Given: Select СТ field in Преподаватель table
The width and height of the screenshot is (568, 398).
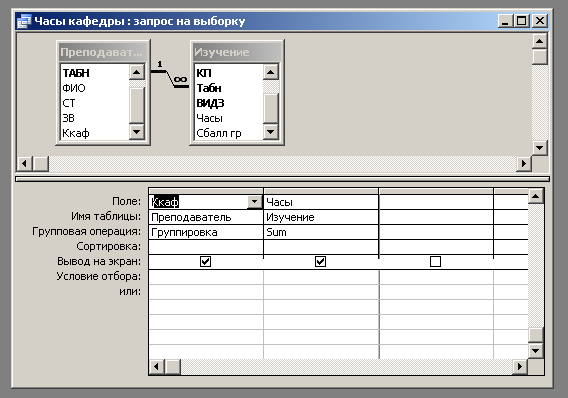Looking at the screenshot, I should point(69,103).
